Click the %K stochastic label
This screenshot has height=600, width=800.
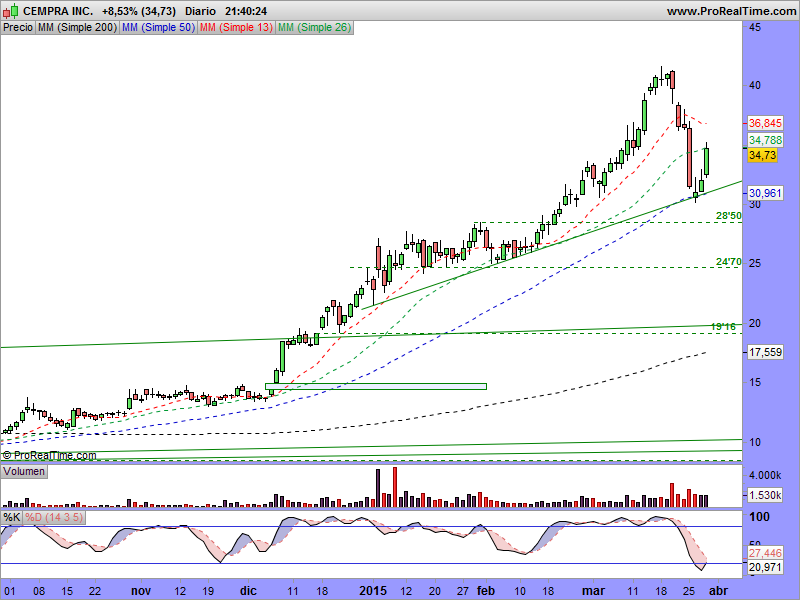(12, 517)
